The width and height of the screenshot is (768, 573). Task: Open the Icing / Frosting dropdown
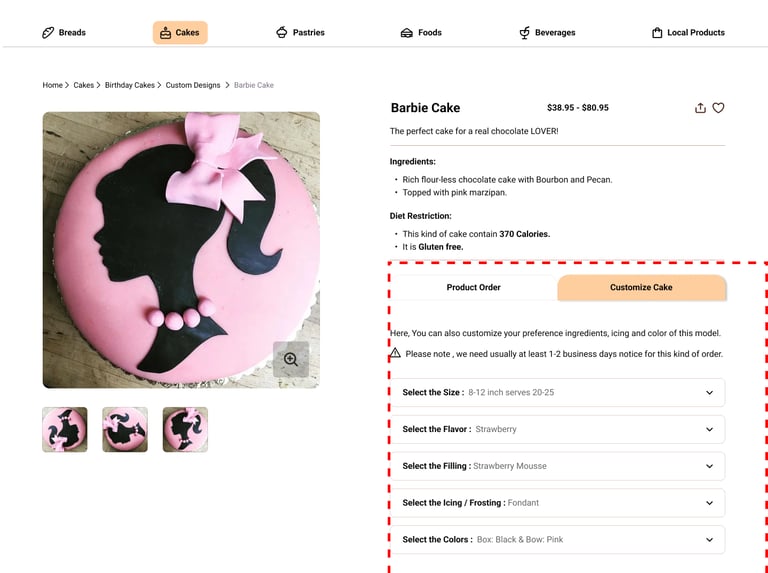click(557, 502)
